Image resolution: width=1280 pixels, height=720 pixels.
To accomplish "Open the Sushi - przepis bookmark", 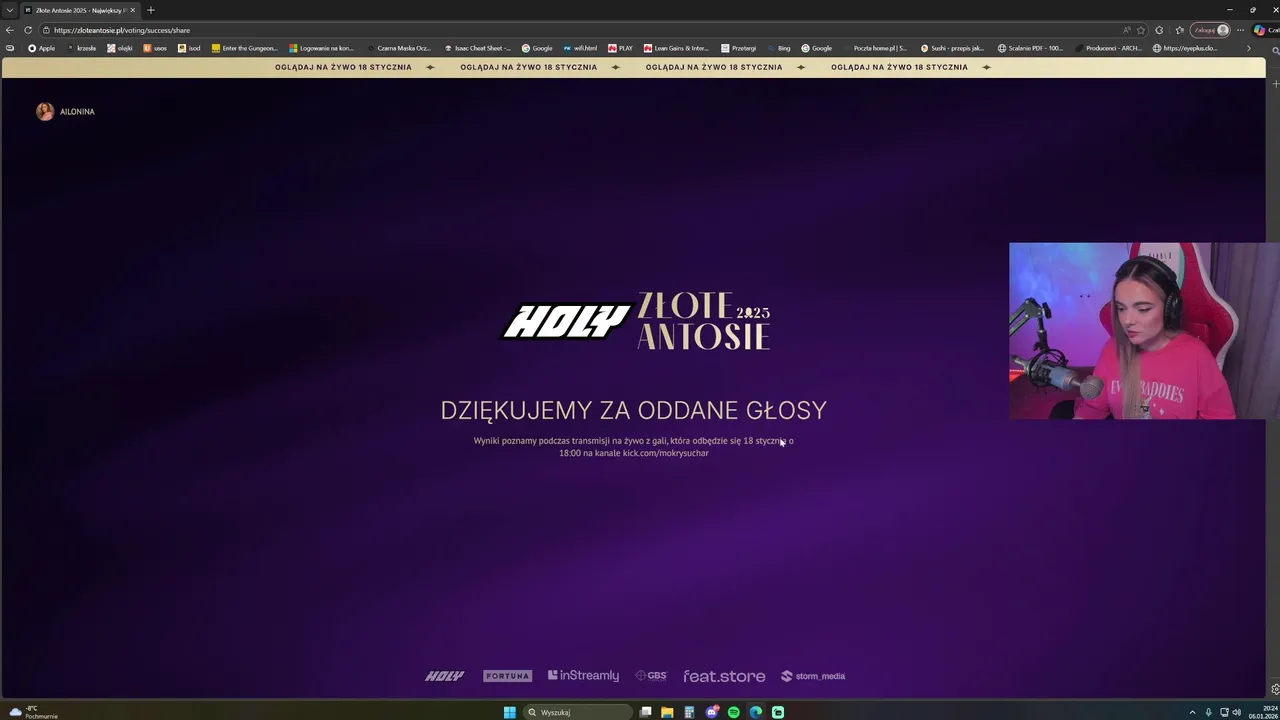I will coord(953,48).
